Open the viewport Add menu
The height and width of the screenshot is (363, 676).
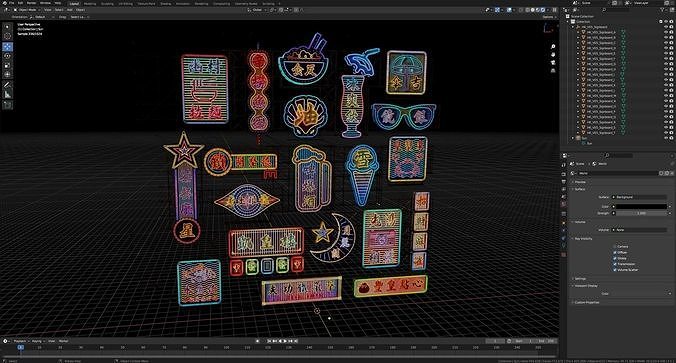69,9
